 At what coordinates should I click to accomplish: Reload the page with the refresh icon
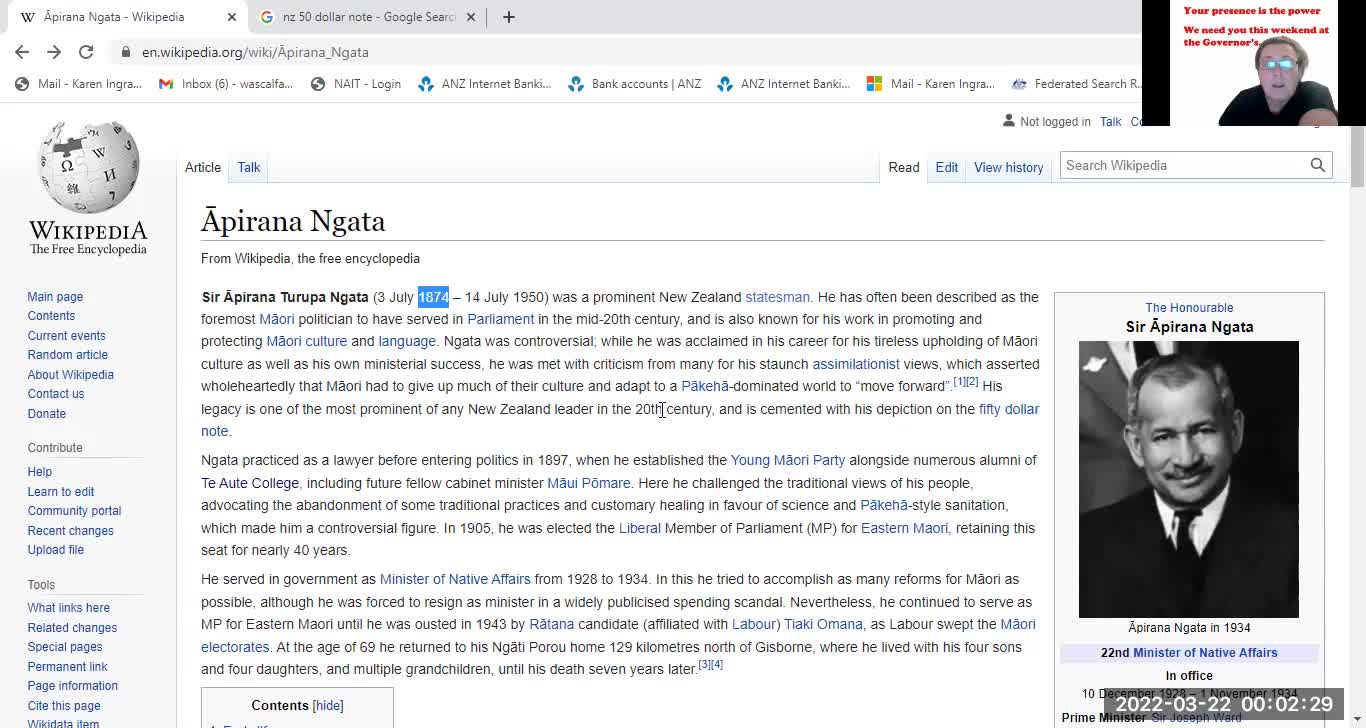pyautogui.click(x=86, y=52)
